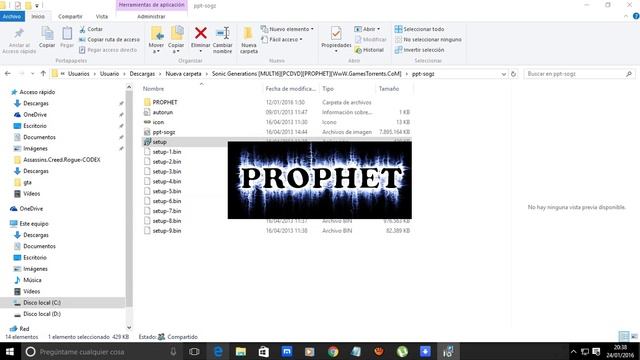Click the navigation pane scrollbar
640x360 pixels.
pyautogui.click(x=129, y=198)
